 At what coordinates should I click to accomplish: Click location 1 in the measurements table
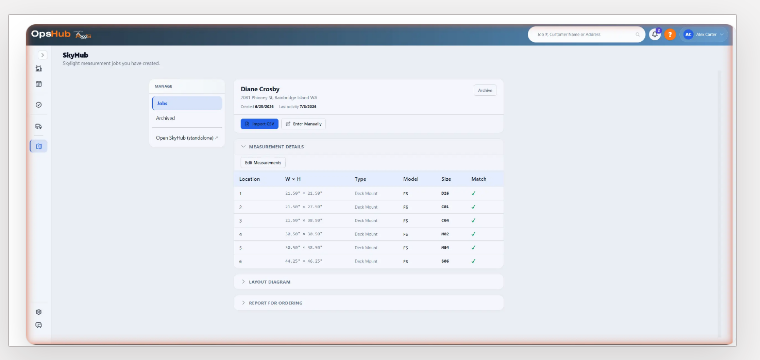pos(240,193)
